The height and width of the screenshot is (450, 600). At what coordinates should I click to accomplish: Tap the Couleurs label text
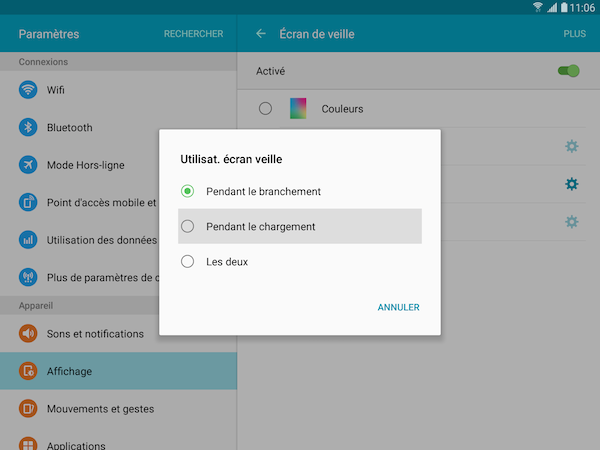tap(342, 109)
